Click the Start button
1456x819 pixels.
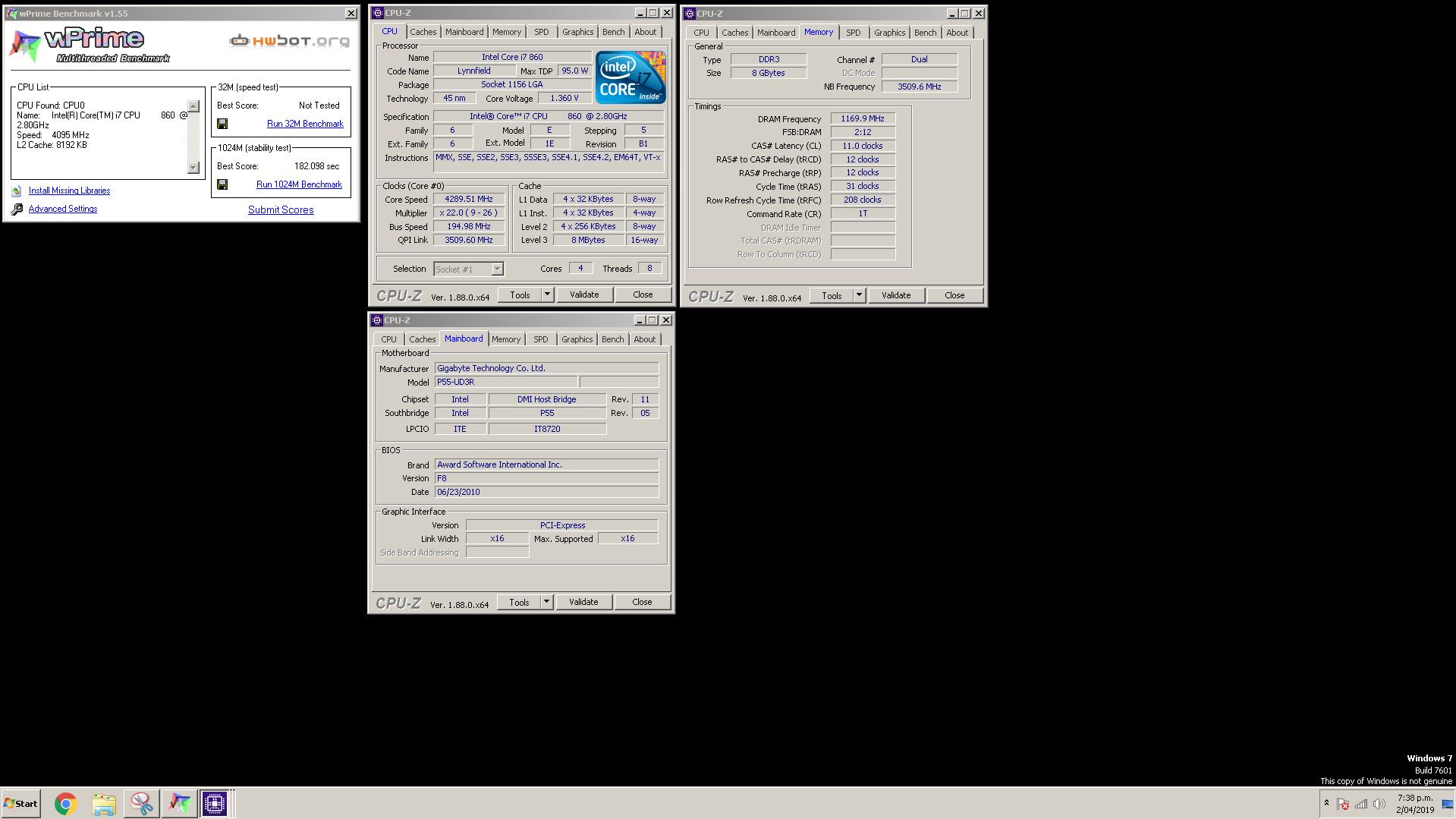[21, 804]
